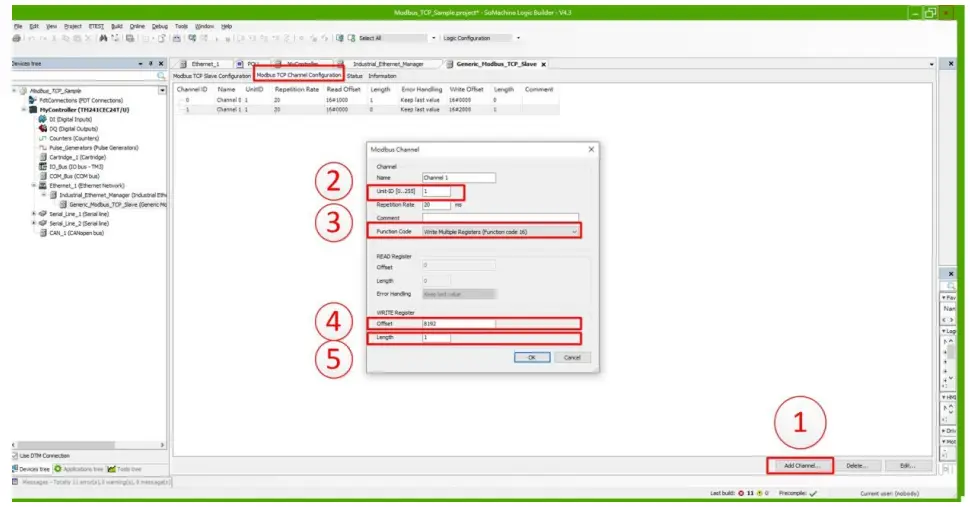
Task: Collapse the Ethernet_1 tree node
Action: [x=34, y=185]
